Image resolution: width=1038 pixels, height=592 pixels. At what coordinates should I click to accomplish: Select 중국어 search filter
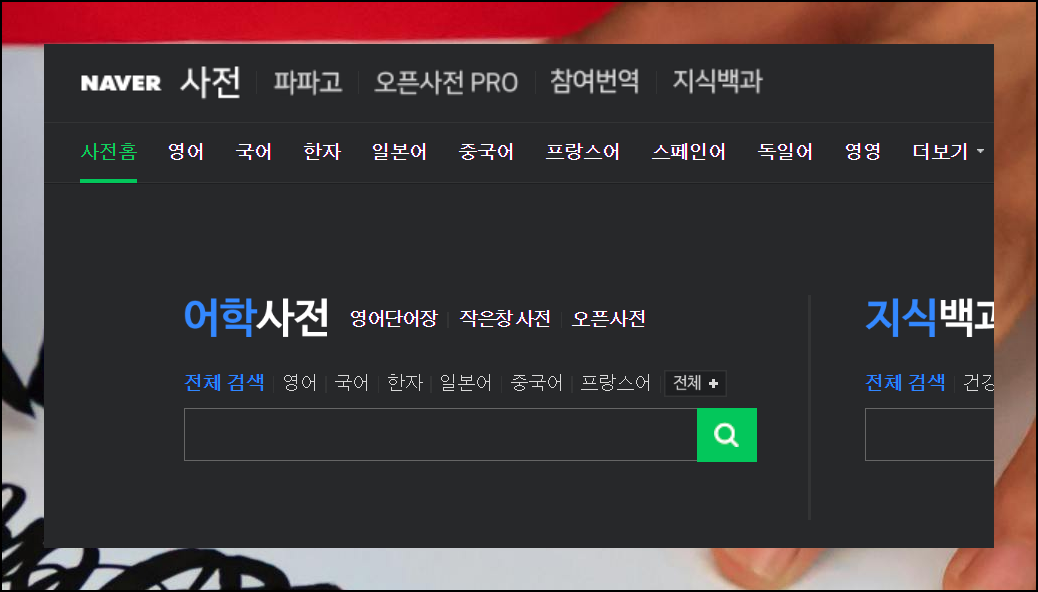coord(536,383)
